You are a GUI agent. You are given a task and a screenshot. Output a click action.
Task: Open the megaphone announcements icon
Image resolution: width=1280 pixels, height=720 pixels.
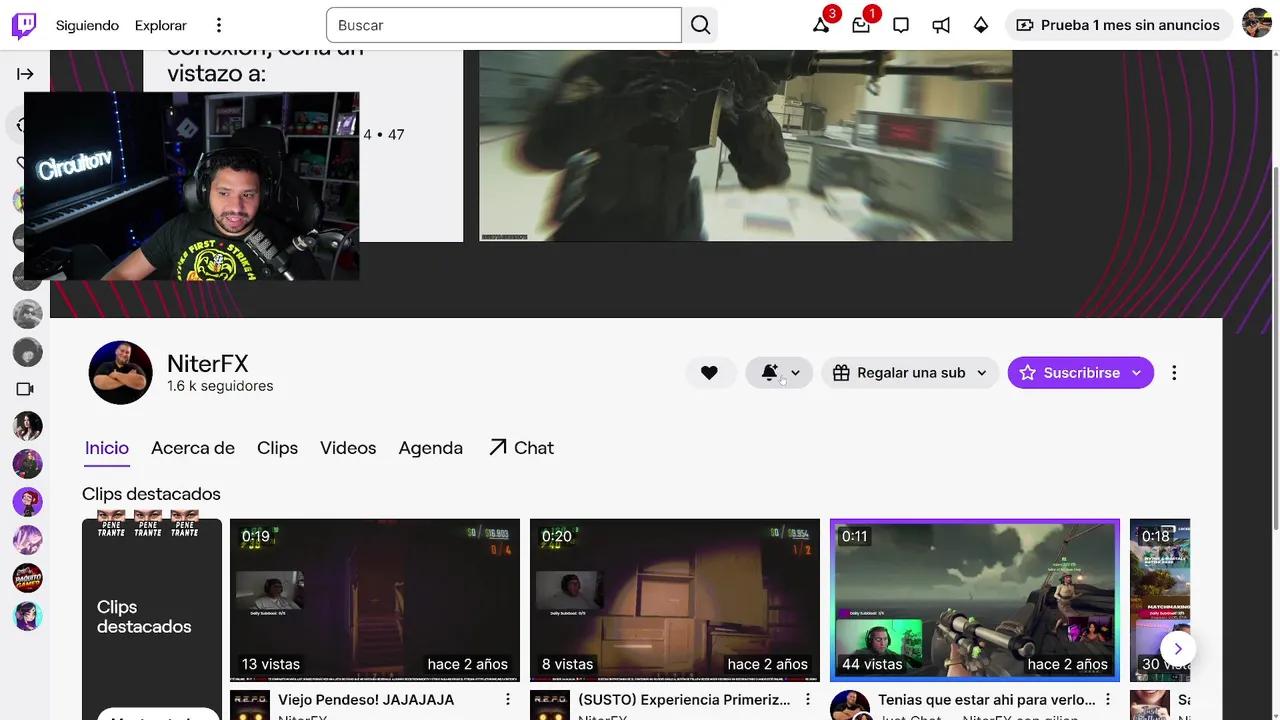[x=941, y=25]
